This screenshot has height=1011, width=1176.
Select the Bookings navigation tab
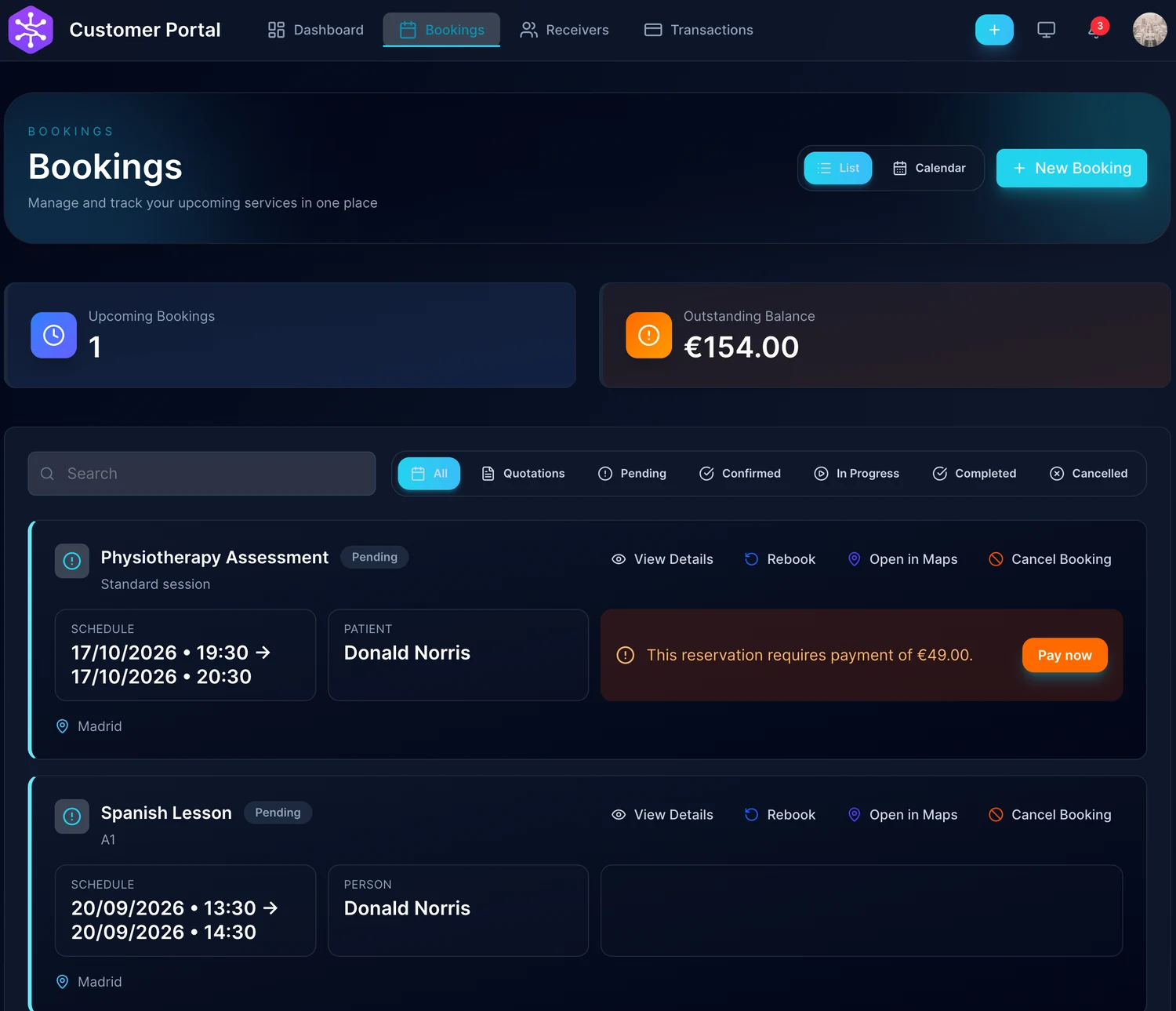click(441, 30)
